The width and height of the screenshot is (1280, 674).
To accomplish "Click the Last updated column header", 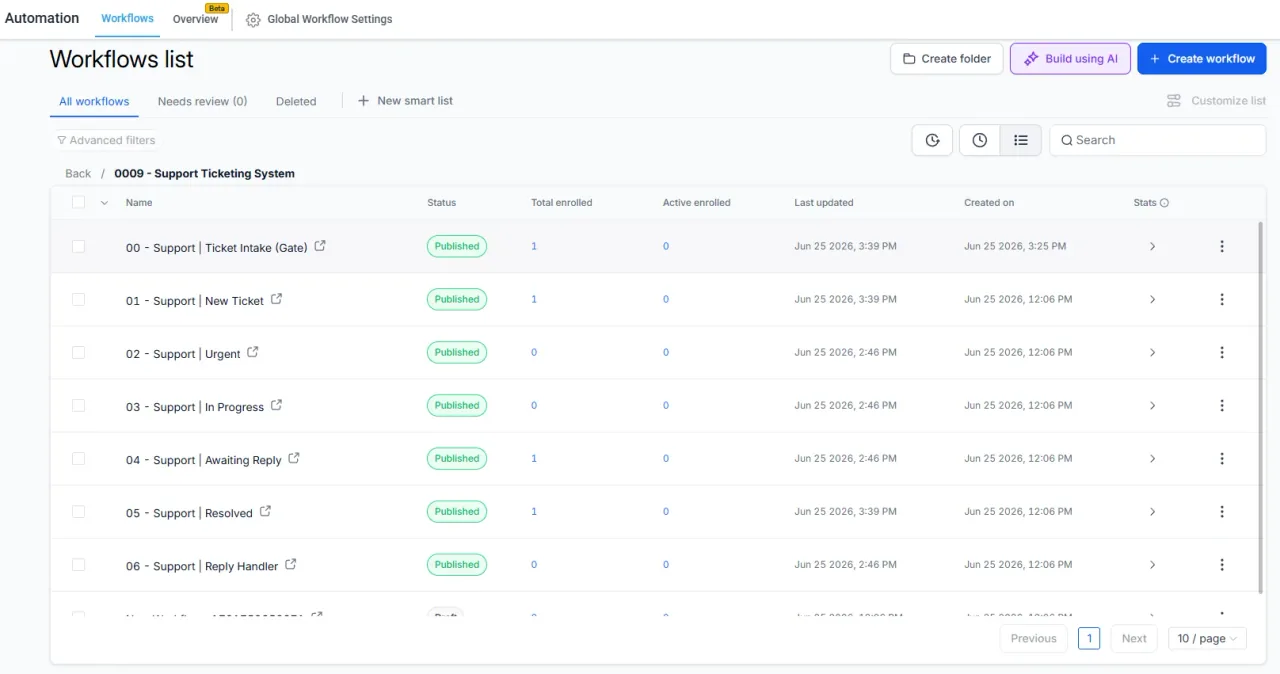I will click(x=824, y=203).
